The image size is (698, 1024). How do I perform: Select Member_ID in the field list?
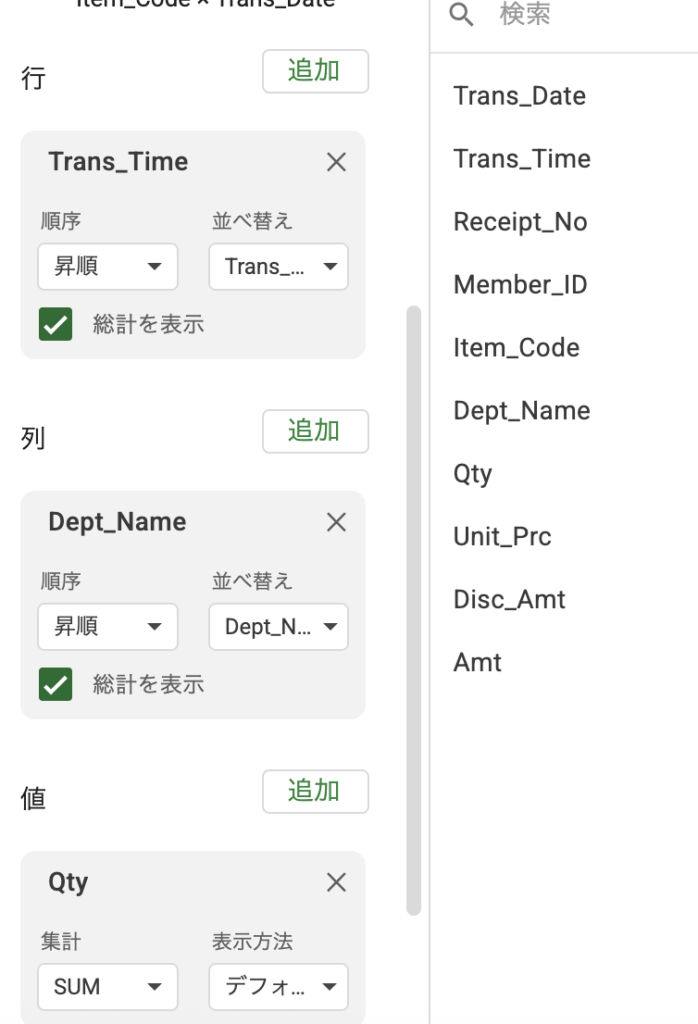tap(520, 285)
